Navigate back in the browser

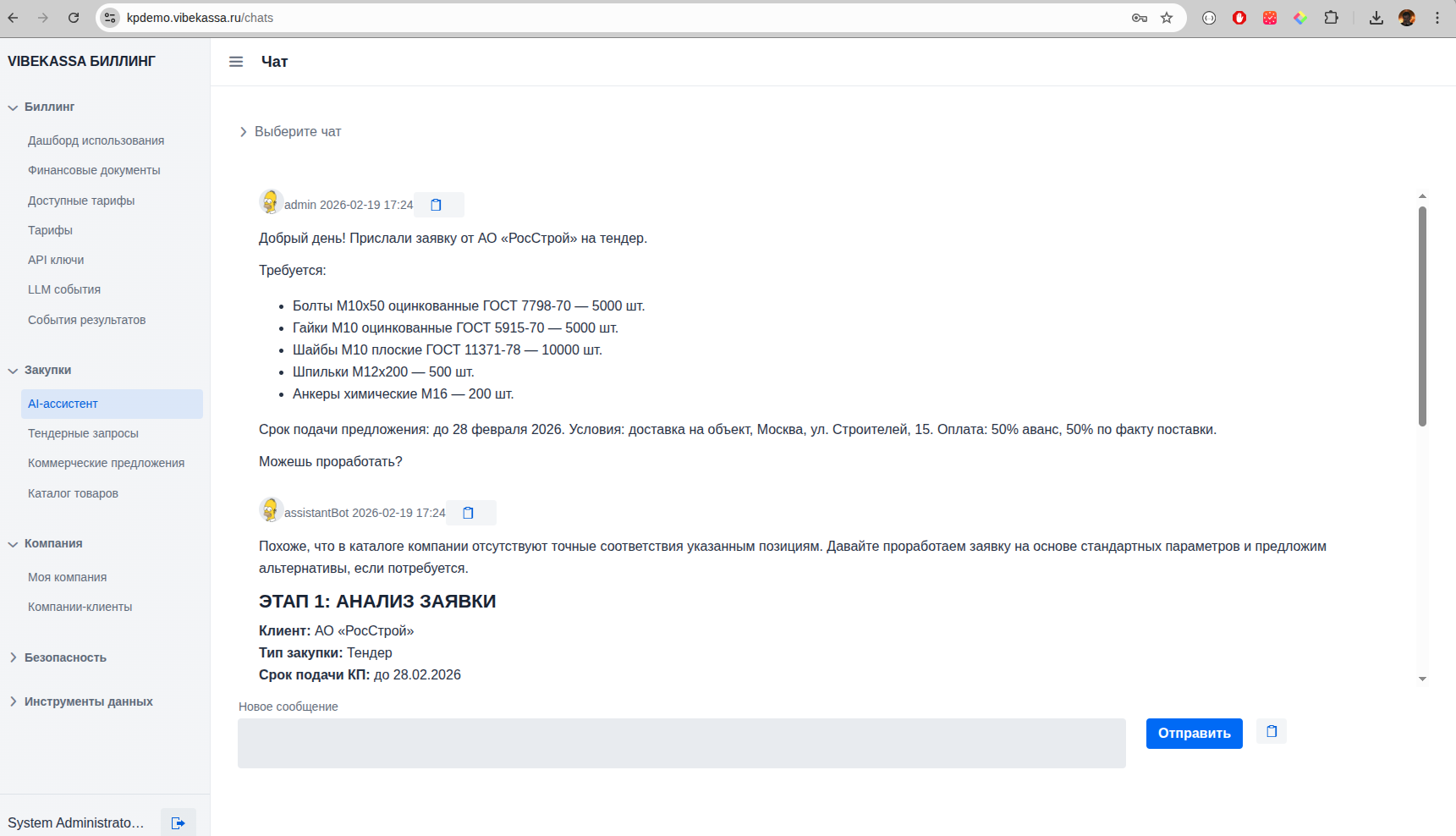(x=13, y=17)
